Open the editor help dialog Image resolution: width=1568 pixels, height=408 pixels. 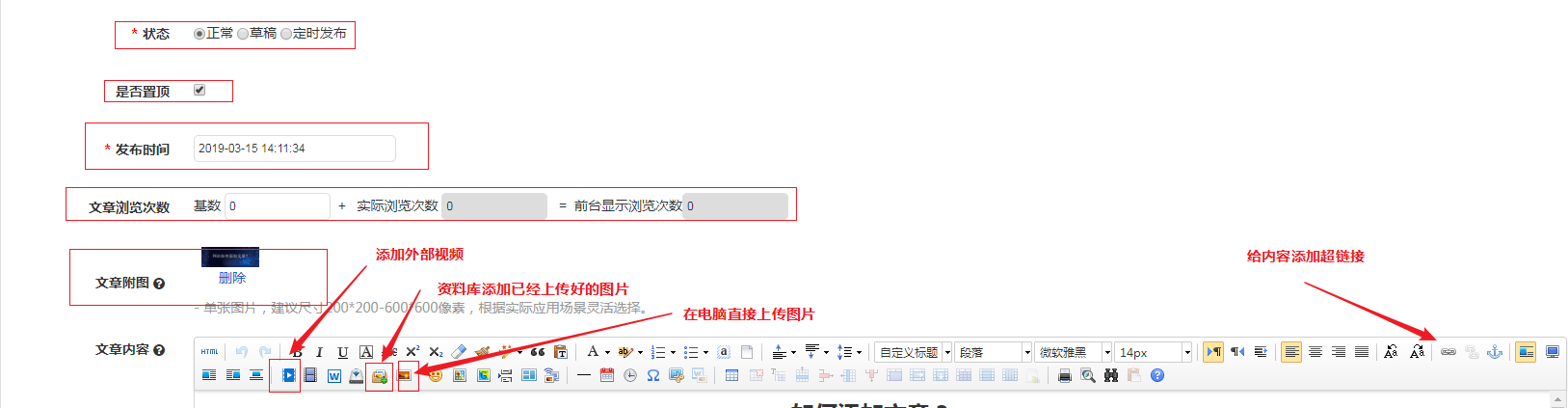pyautogui.click(x=1157, y=375)
